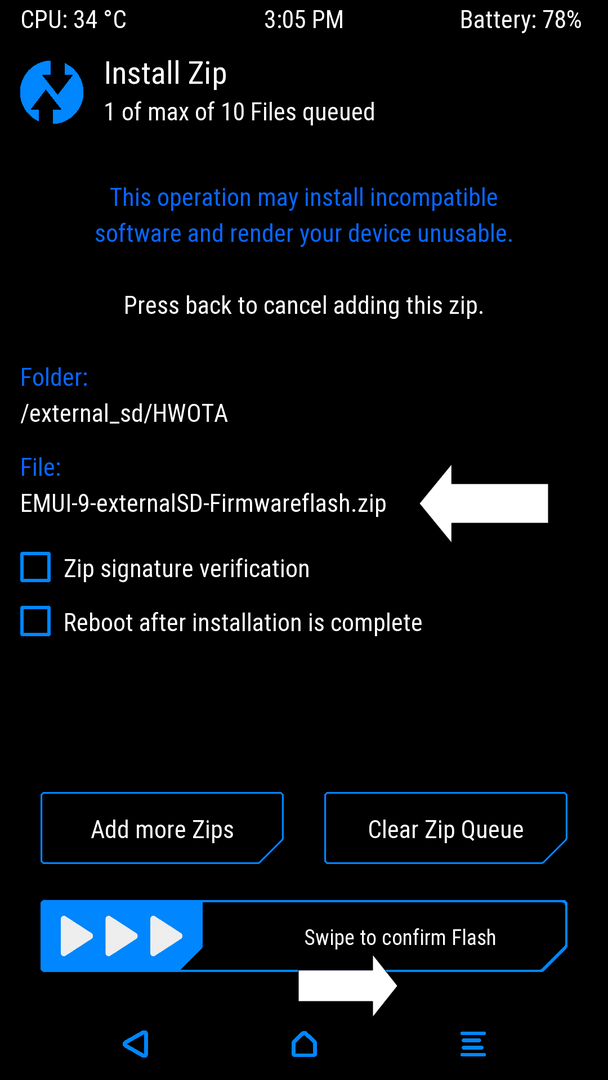Image resolution: width=608 pixels, height=1080 pixels.
Task: Click the white arrow pointing at the zip filename
Action: coord(484,503)
